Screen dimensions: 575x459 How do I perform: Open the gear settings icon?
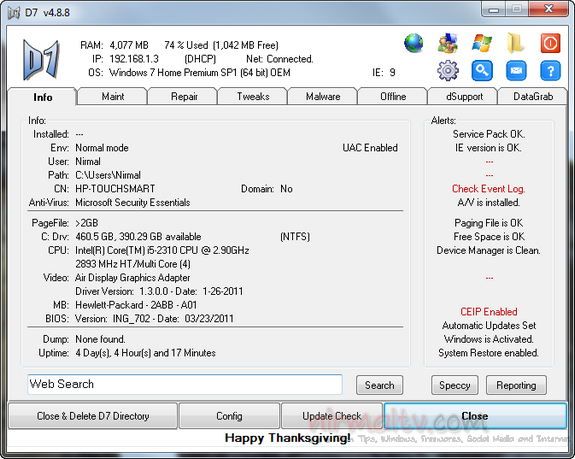point(448,70)
